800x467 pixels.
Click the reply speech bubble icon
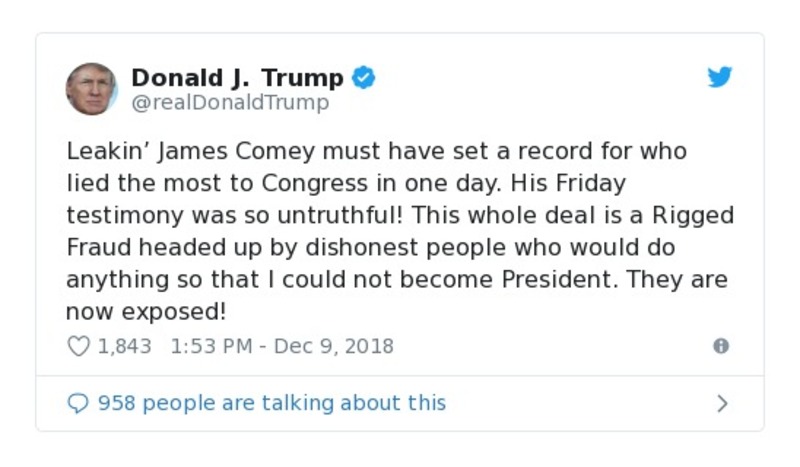tap(78, 403)
